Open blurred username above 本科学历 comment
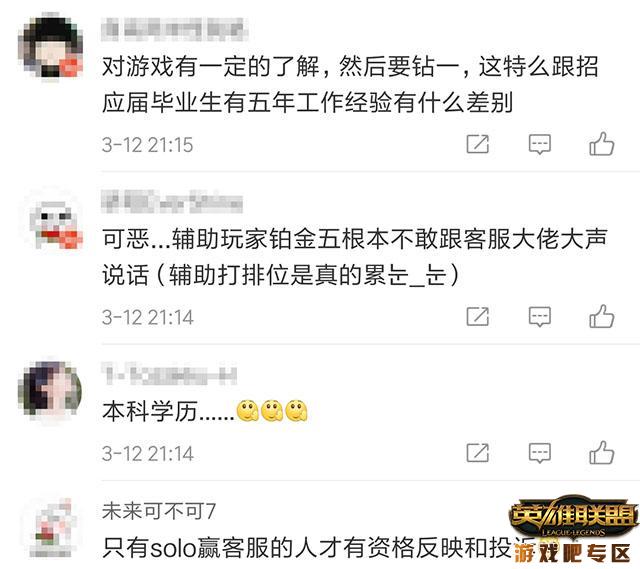 click(x=169, y=374)
